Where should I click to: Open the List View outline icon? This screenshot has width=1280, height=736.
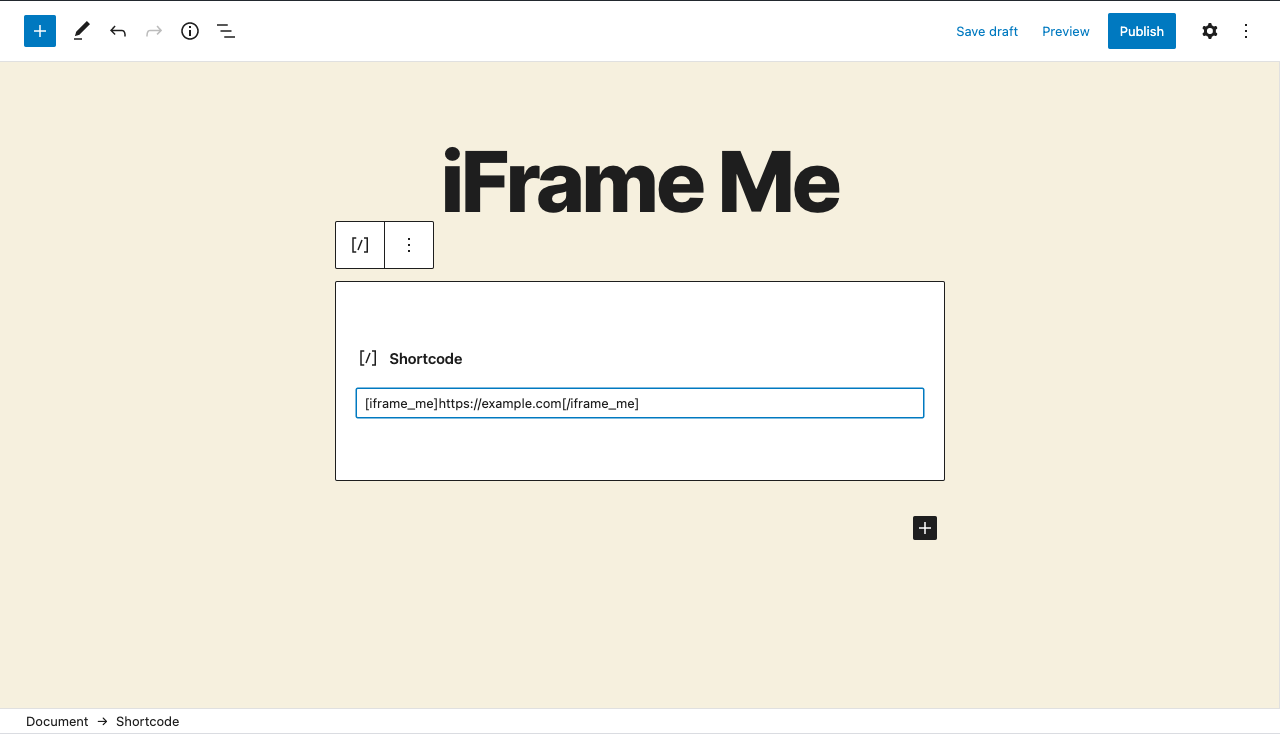click(226, 31)
